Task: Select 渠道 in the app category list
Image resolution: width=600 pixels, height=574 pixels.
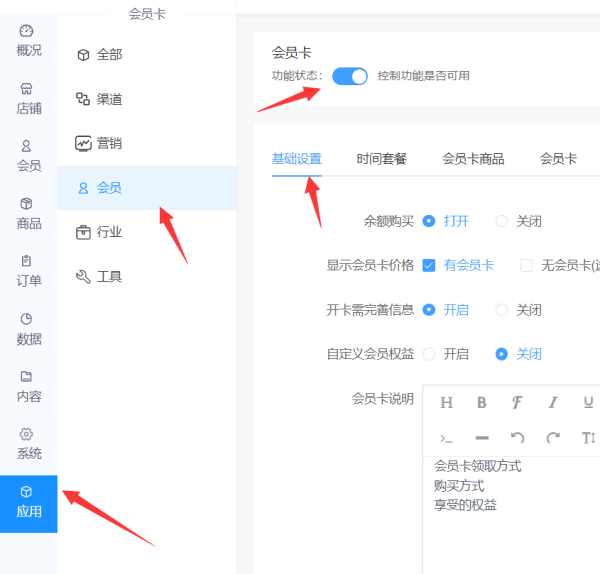Action: click(147, 99)
